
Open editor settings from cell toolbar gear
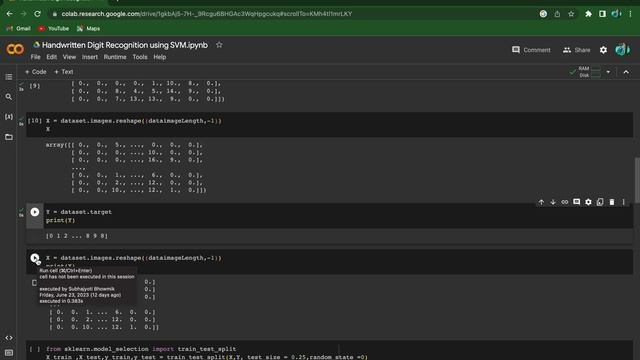coord(588,202)
